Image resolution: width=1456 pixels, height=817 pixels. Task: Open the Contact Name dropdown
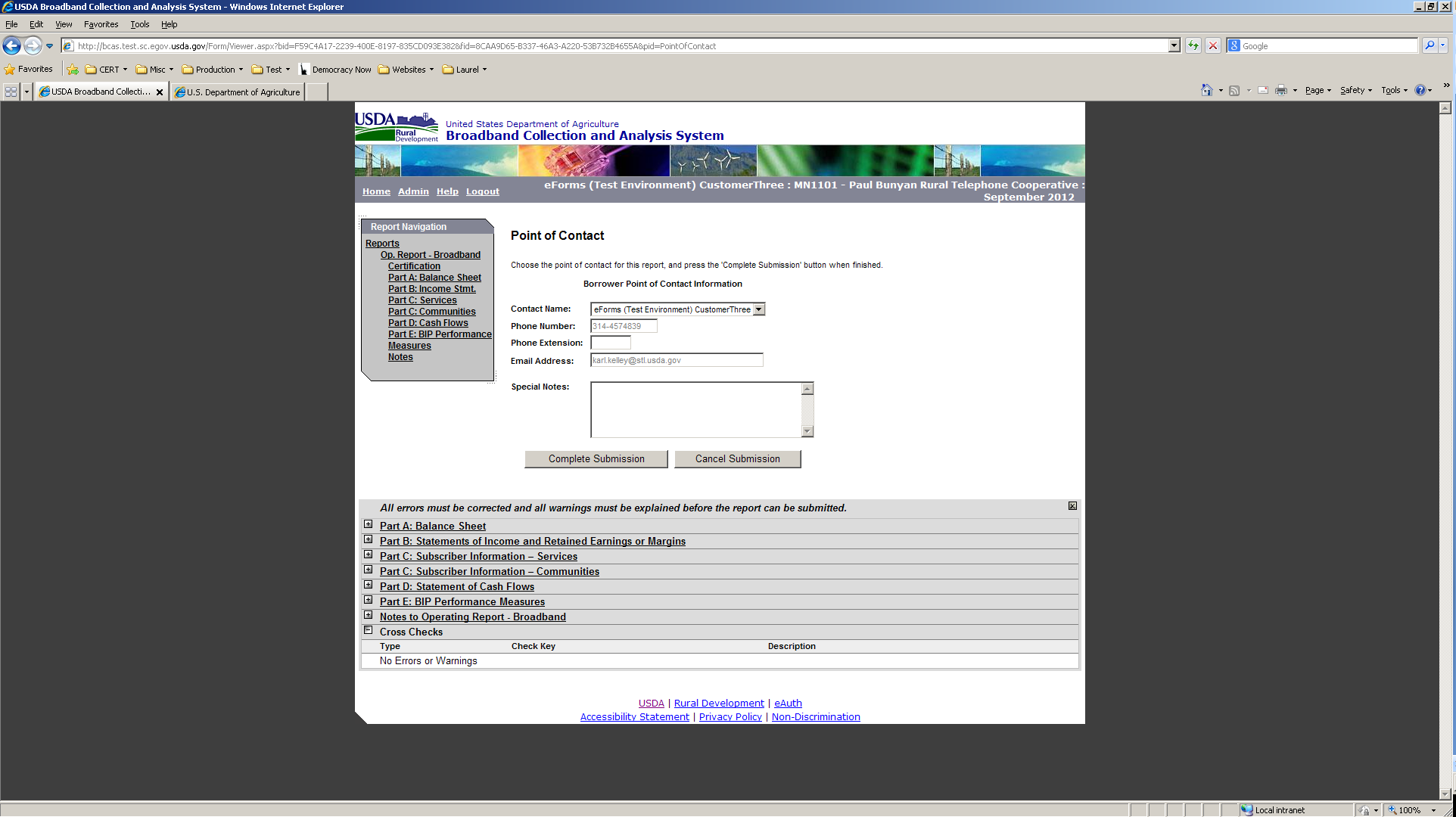[759, 309]
